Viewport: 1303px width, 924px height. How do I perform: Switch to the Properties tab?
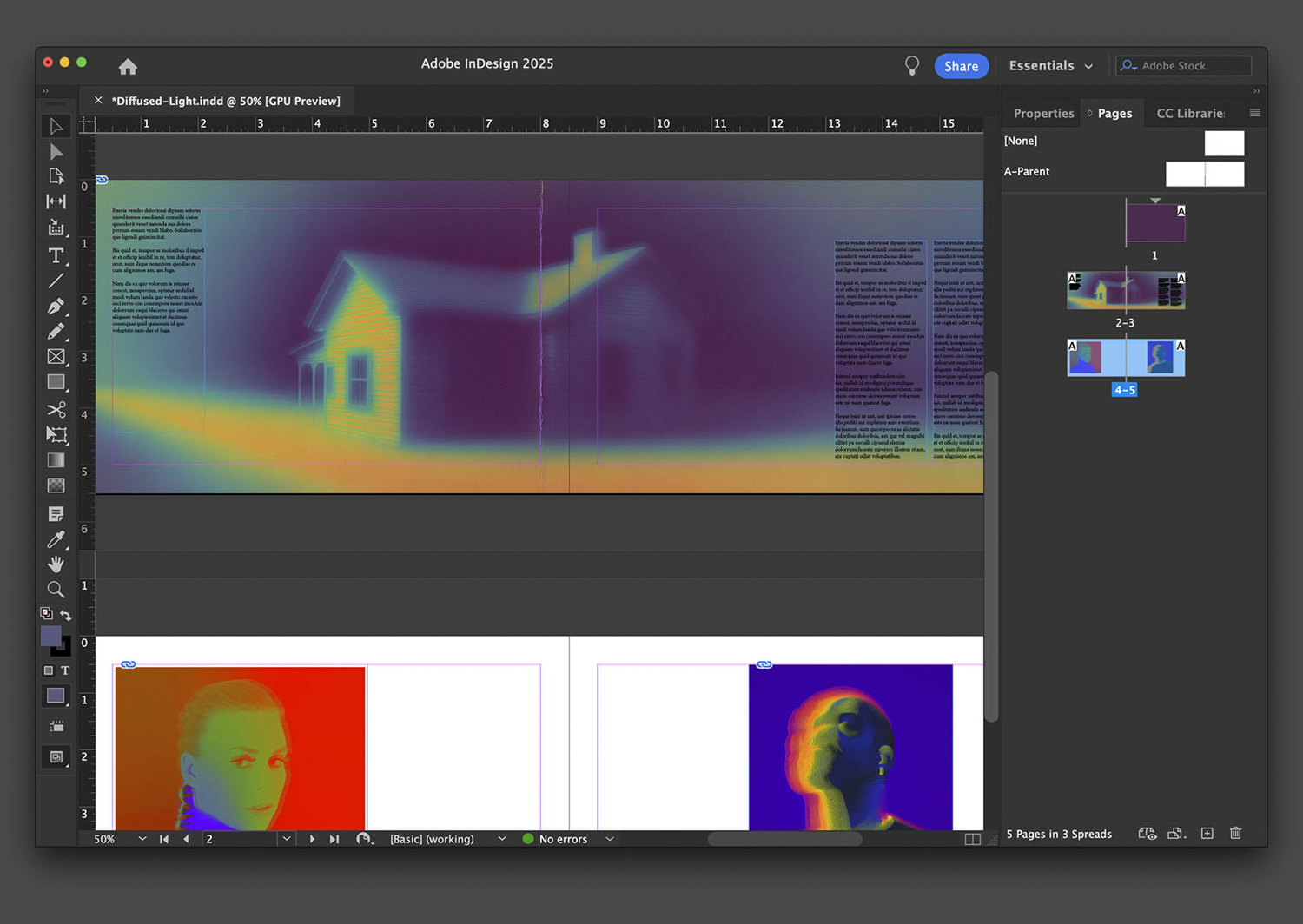click(x=1043, y=114)
